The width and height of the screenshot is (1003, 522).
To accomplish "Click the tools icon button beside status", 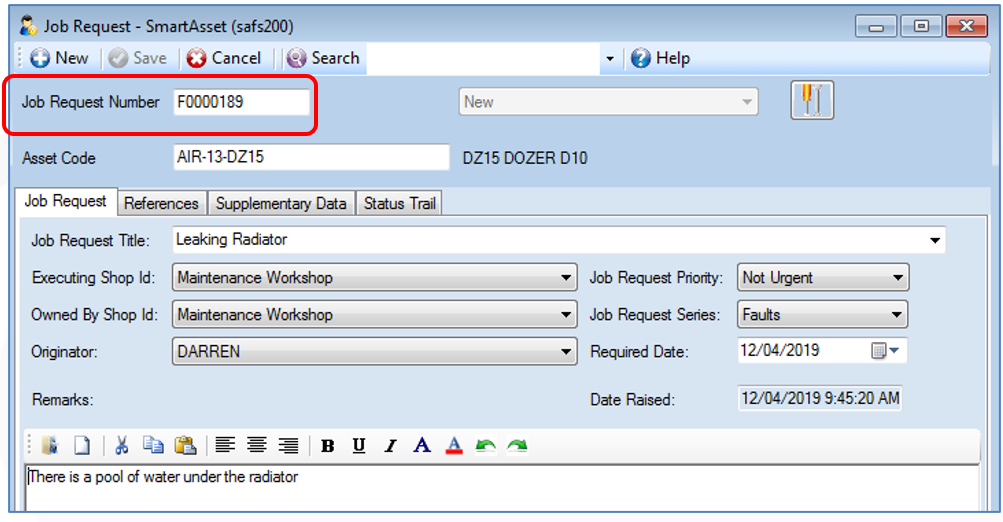I will (812, 100).
